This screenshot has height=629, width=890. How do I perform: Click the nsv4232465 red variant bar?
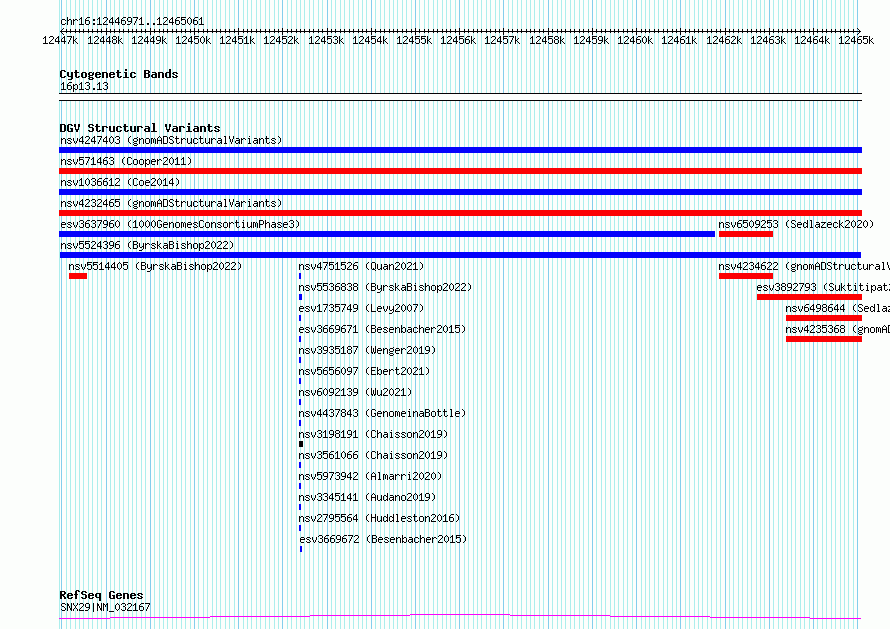coord(460,213)
